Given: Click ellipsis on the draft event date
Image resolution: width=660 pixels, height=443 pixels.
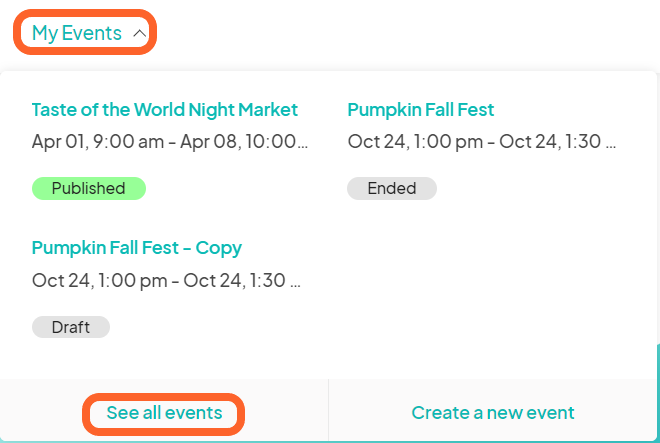Looking at the screenshot, I should click(295, 285).
